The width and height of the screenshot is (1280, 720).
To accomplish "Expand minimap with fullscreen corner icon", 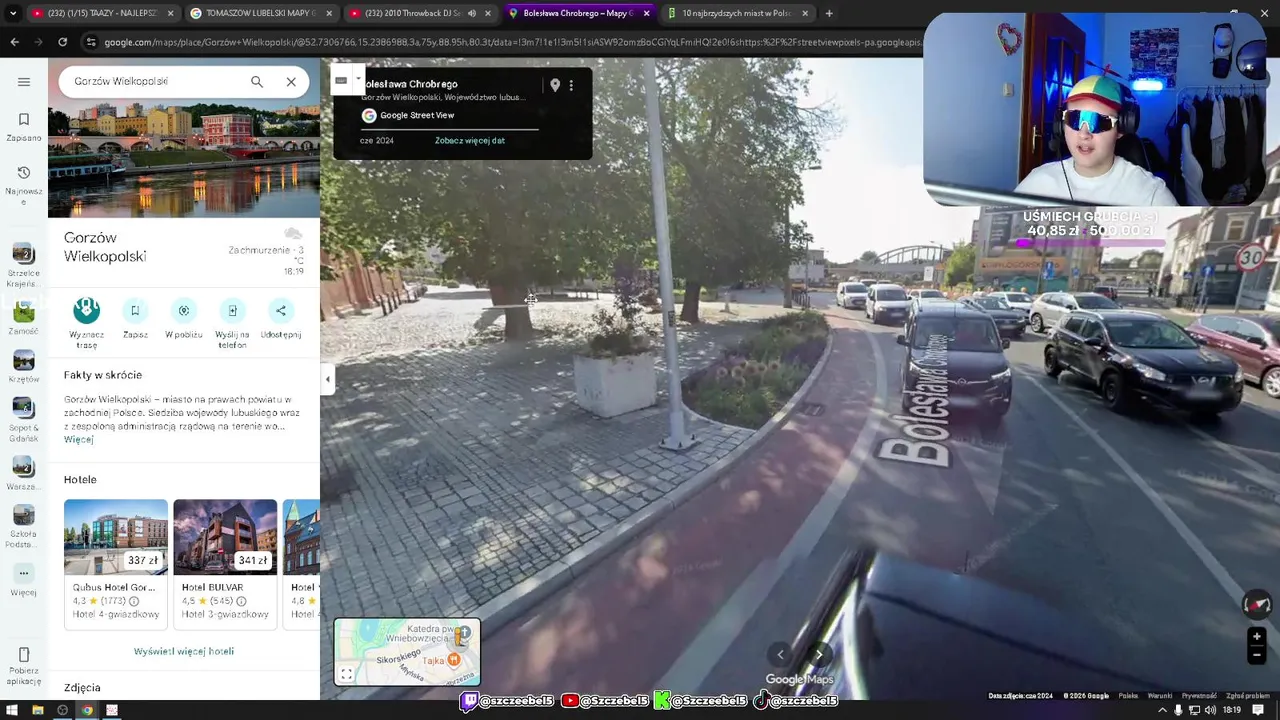I will (x=346, y=674).
